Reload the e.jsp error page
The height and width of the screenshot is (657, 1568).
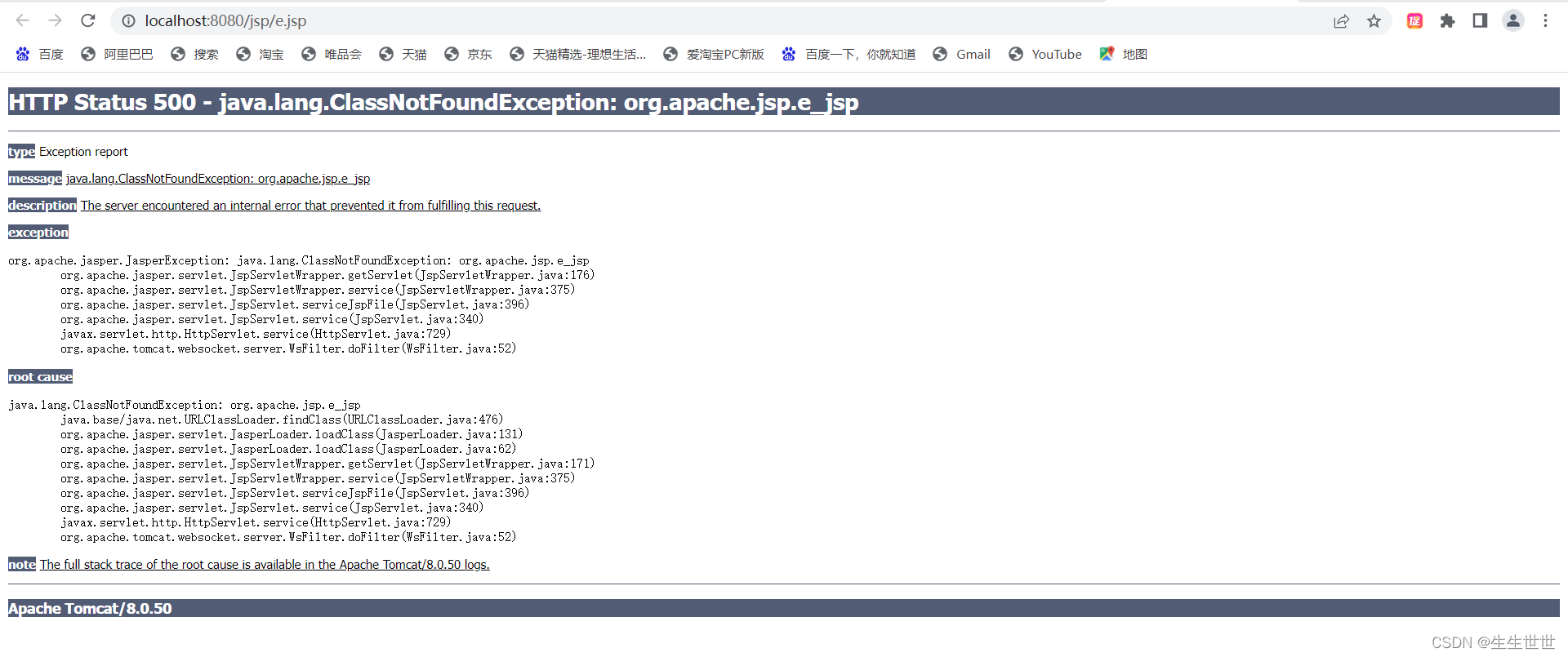[x=88, y=20]
